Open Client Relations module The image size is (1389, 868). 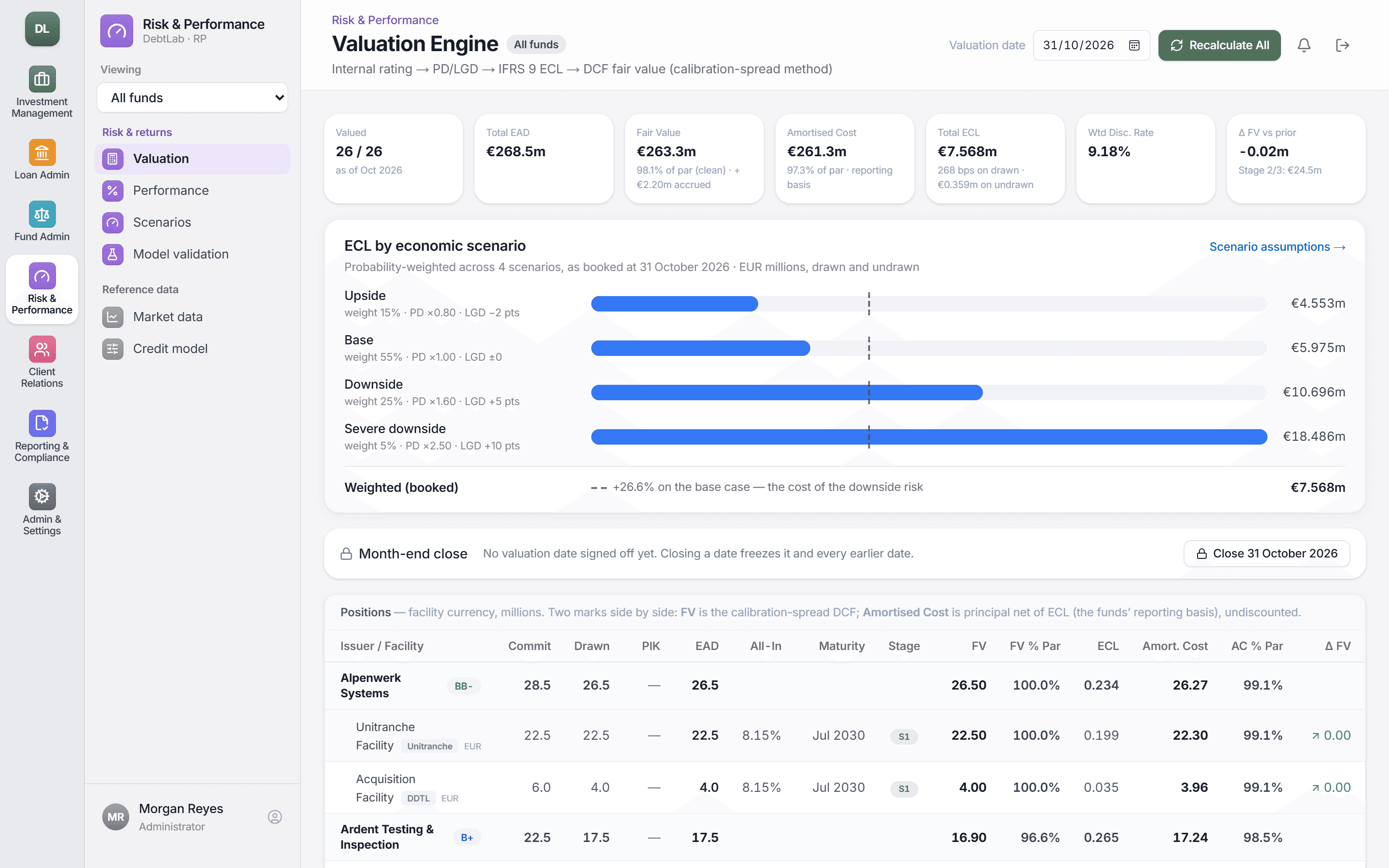[42, 362]
